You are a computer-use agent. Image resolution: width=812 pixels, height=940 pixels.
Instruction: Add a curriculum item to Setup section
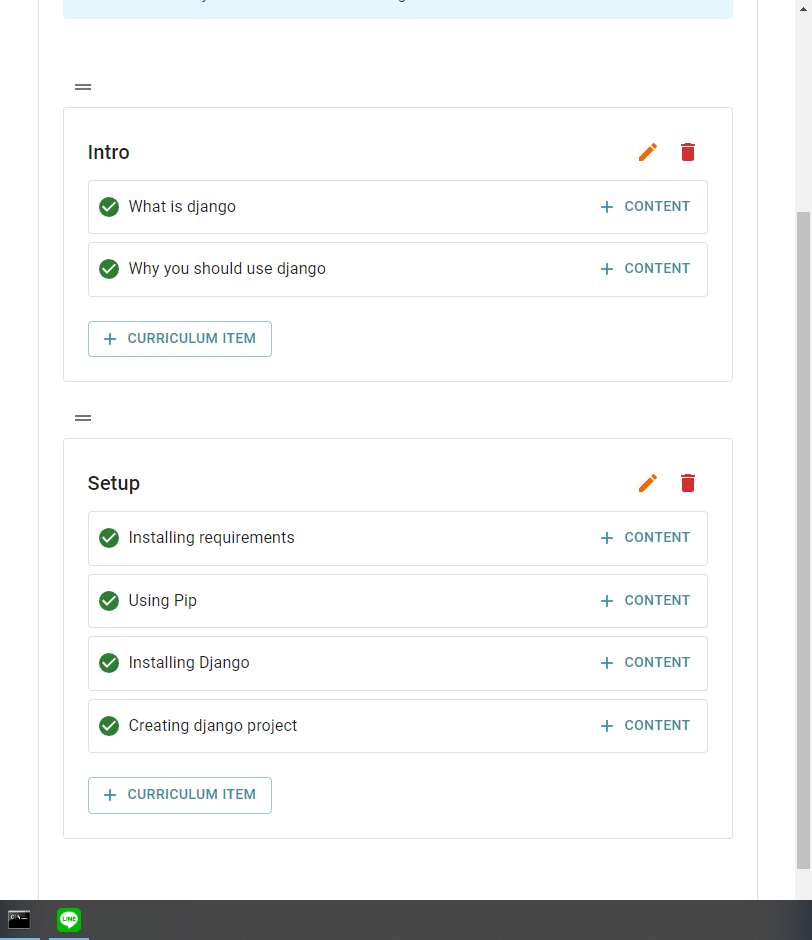180,795
